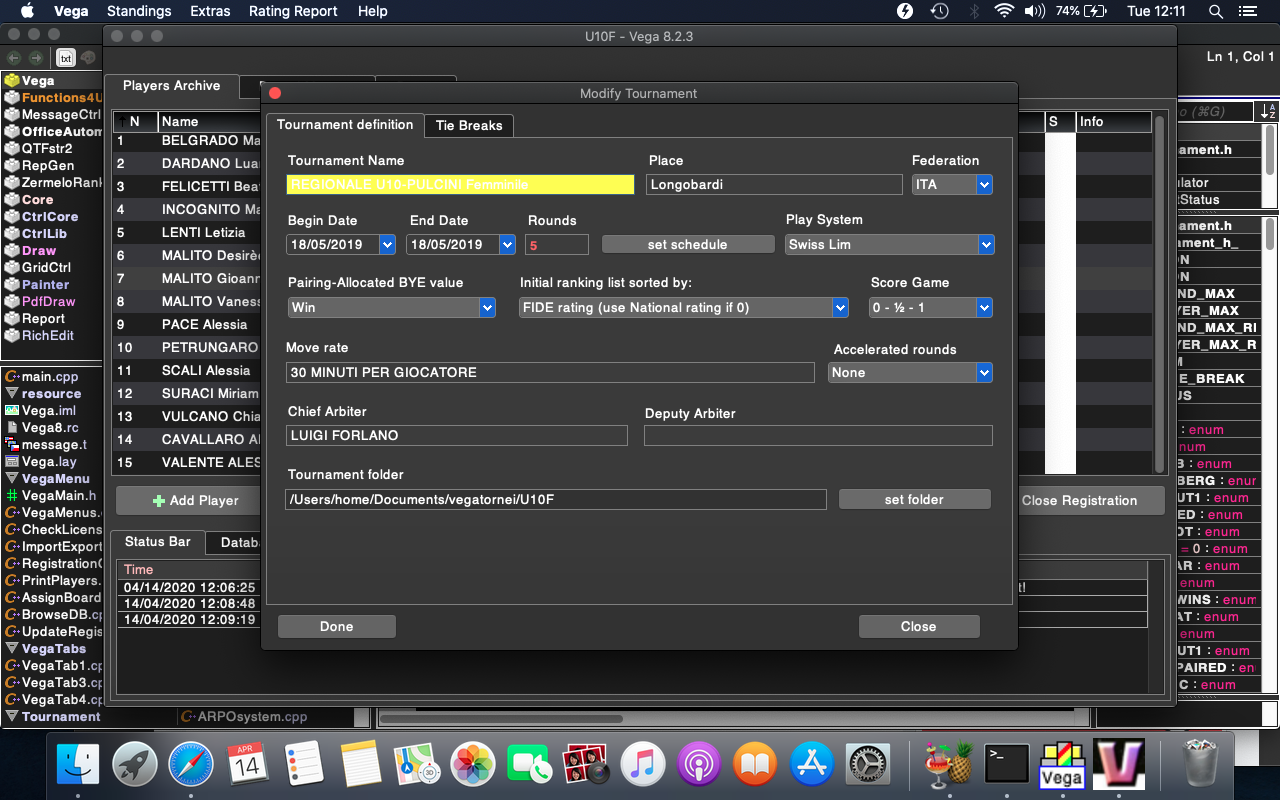Click the Chief Arbiter text field
The height and width of the screenshot is (800, 1280).
click(457, 436)
